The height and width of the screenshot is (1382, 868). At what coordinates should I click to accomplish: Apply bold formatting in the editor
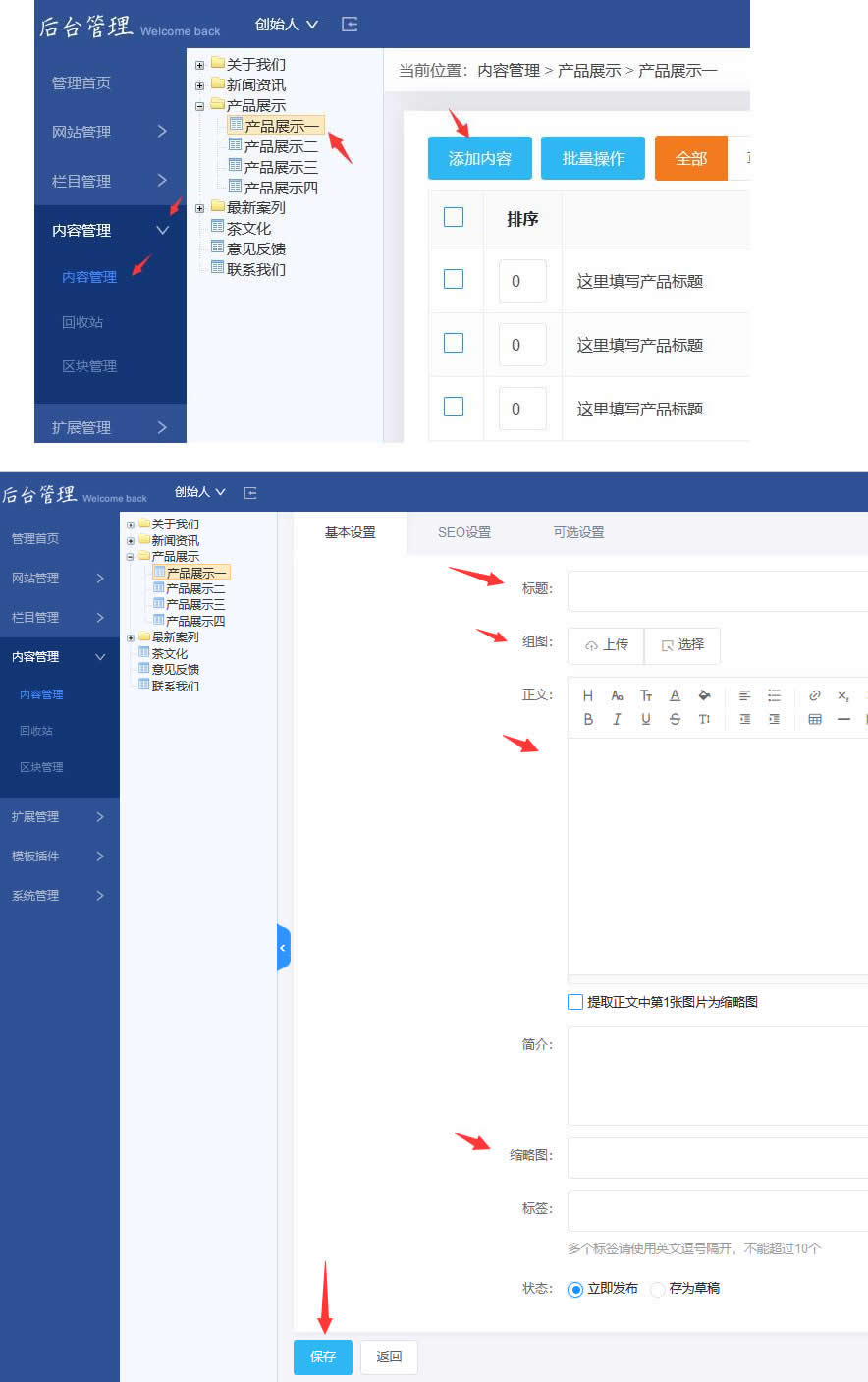(x=588, y=719)
